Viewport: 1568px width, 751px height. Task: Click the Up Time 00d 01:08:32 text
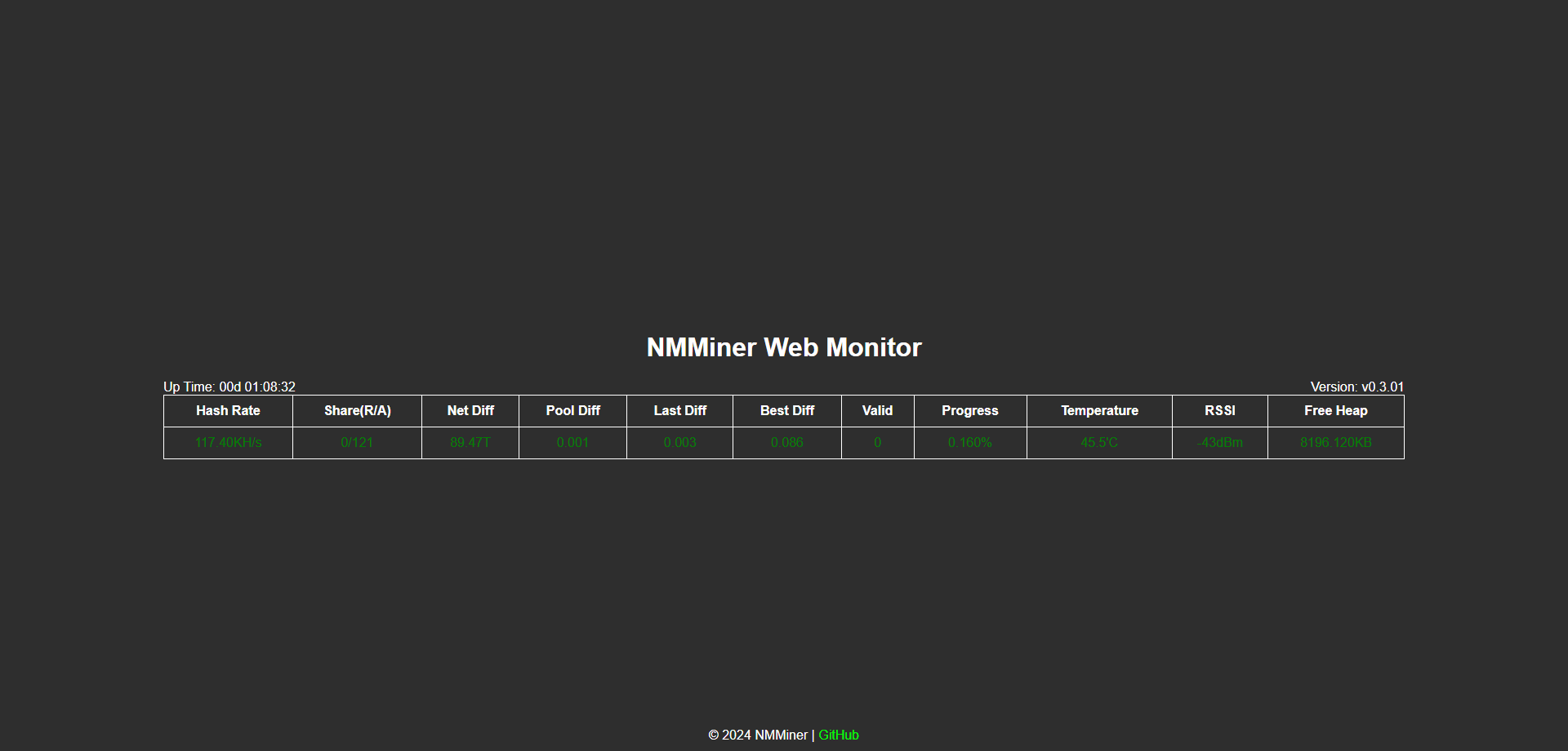pyautogui.click(x=229, y=387)
